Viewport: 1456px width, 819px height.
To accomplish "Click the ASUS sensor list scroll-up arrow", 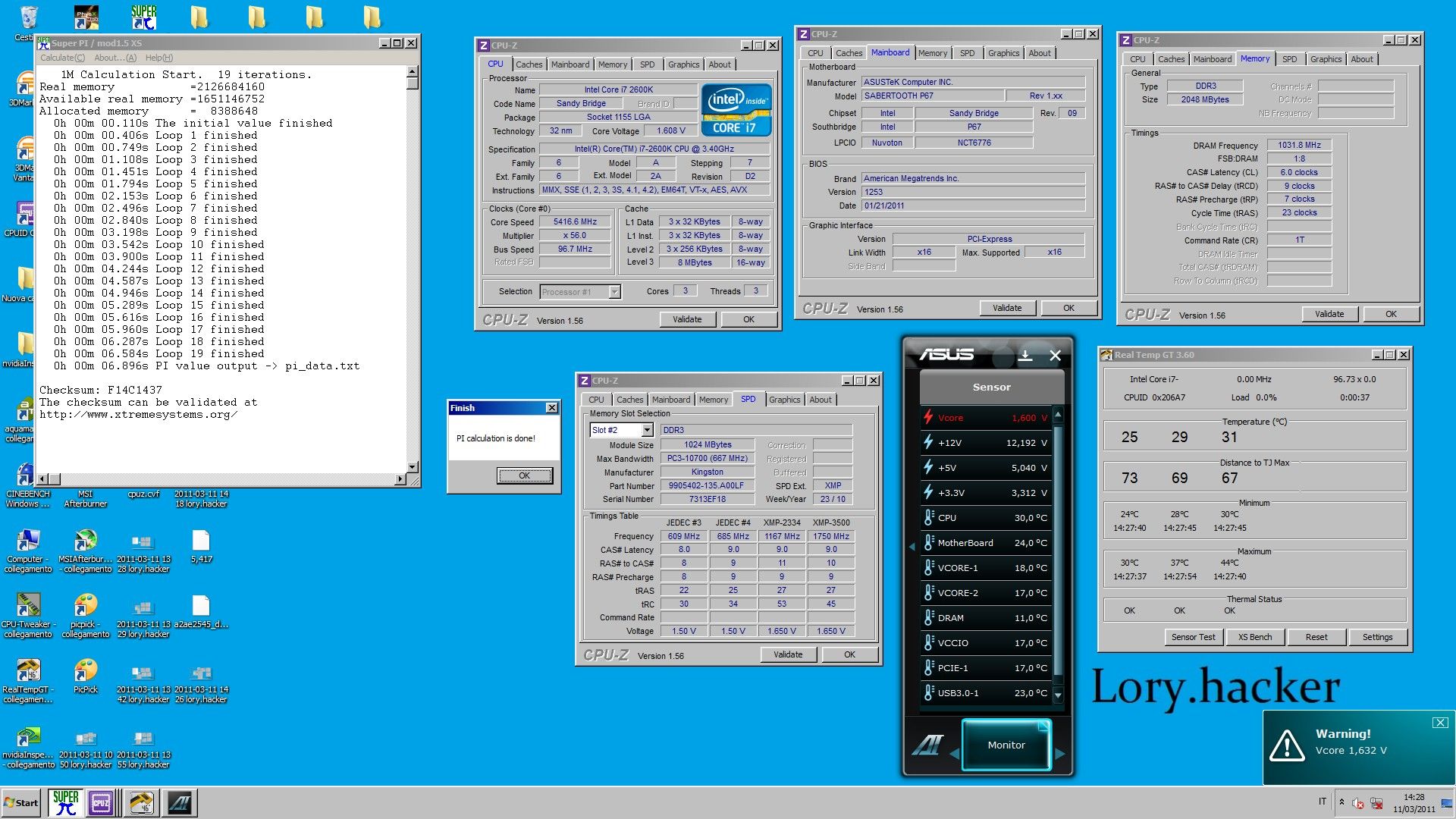I will 1058,414.
